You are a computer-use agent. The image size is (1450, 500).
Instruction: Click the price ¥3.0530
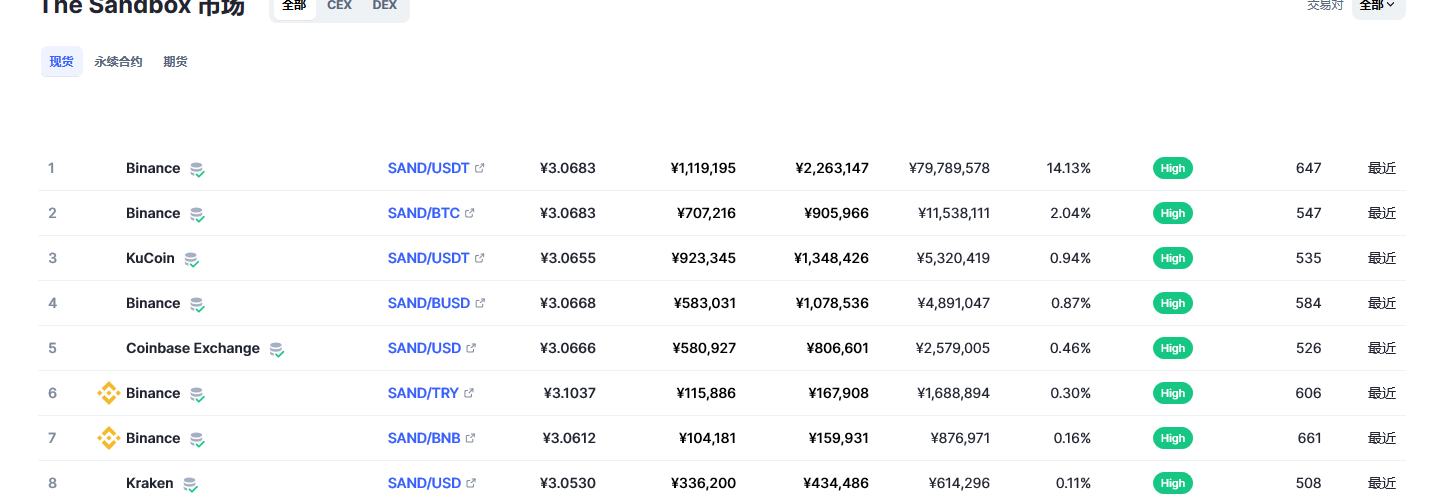pyautogui.click(x=568, y=483)
